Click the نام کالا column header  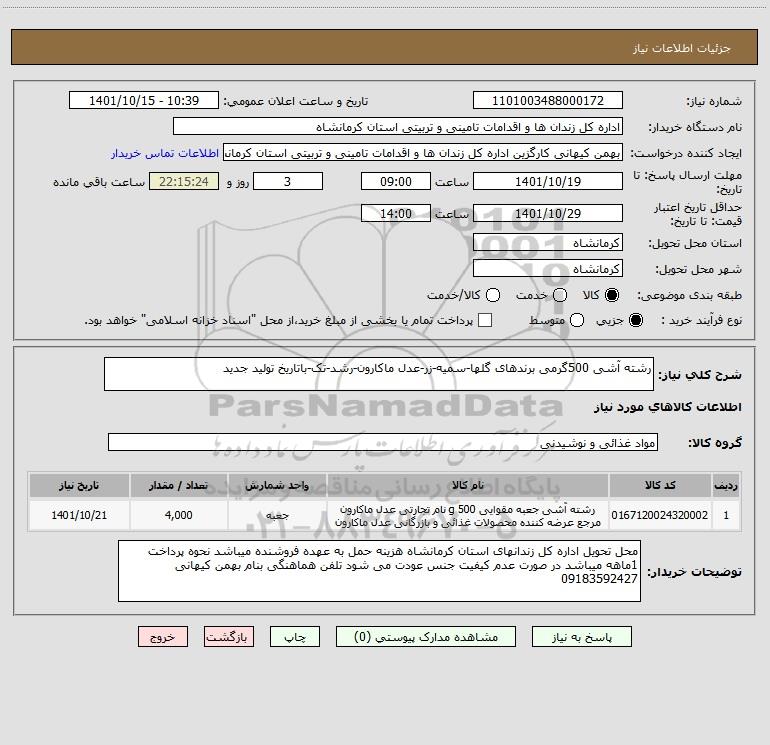click(x=468, y=485)
